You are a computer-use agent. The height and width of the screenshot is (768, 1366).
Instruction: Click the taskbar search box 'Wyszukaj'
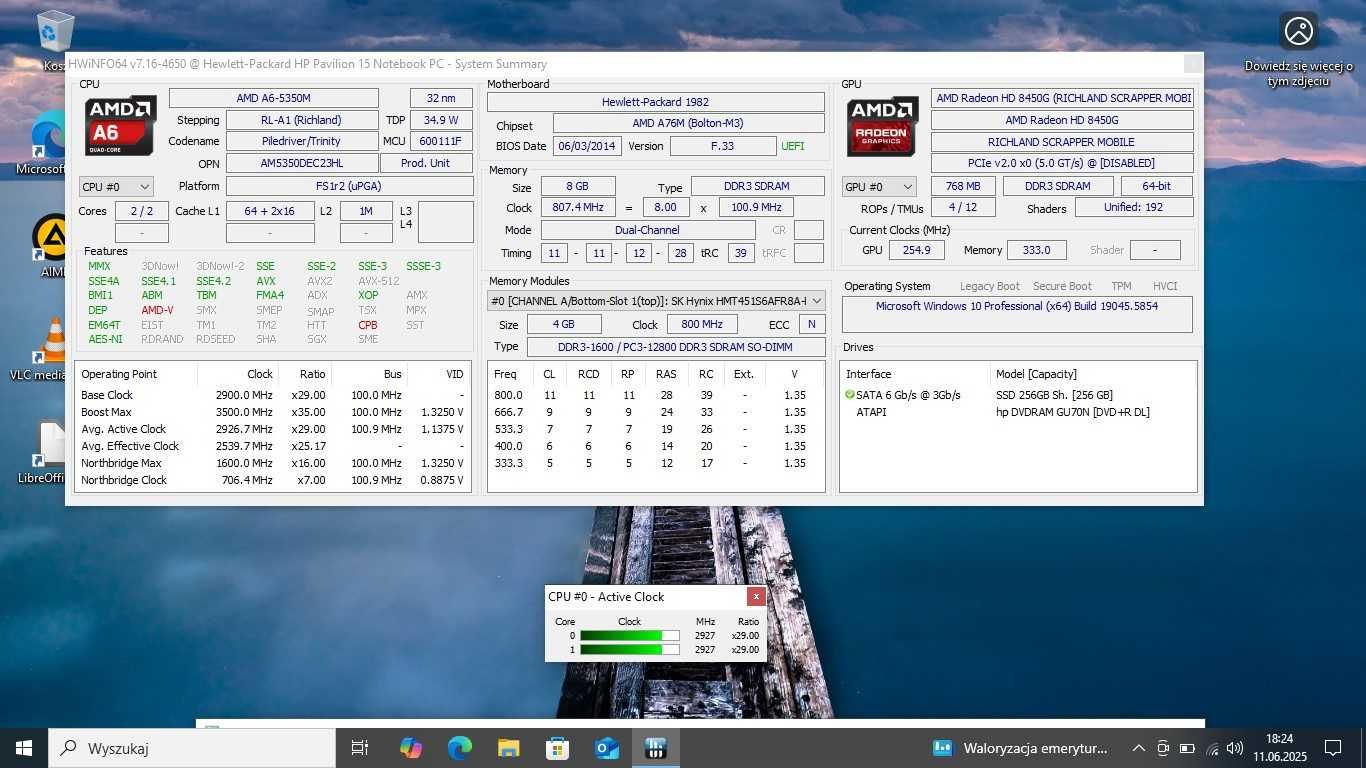point(192,748)
